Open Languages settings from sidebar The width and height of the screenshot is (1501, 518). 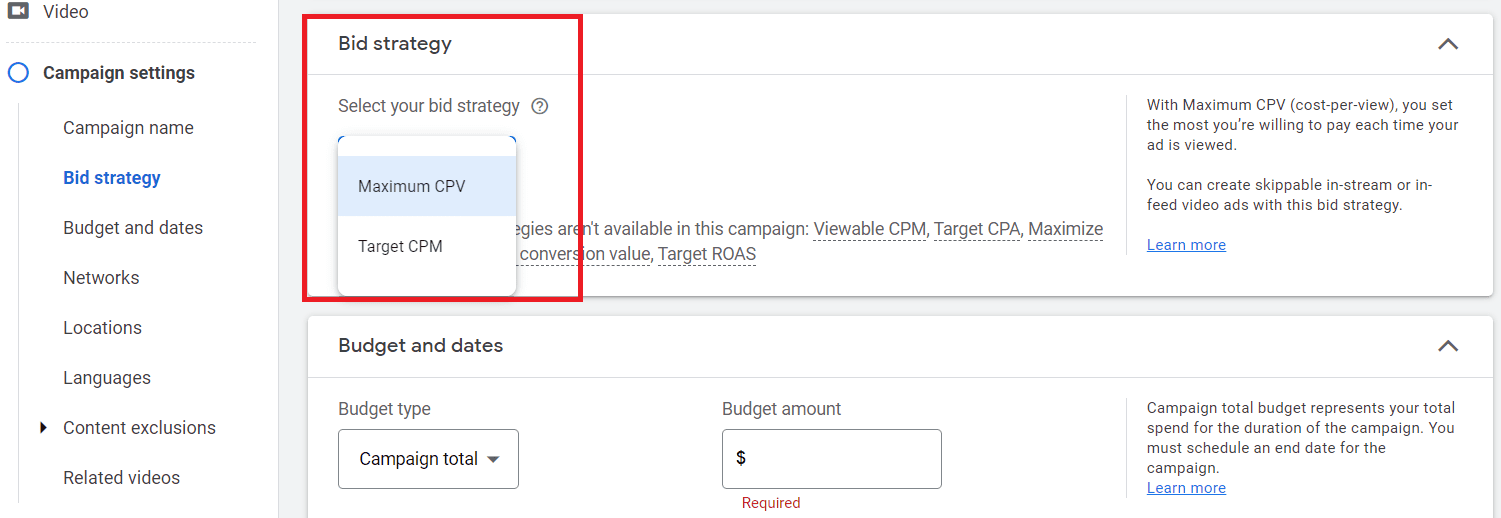[107, 378]
